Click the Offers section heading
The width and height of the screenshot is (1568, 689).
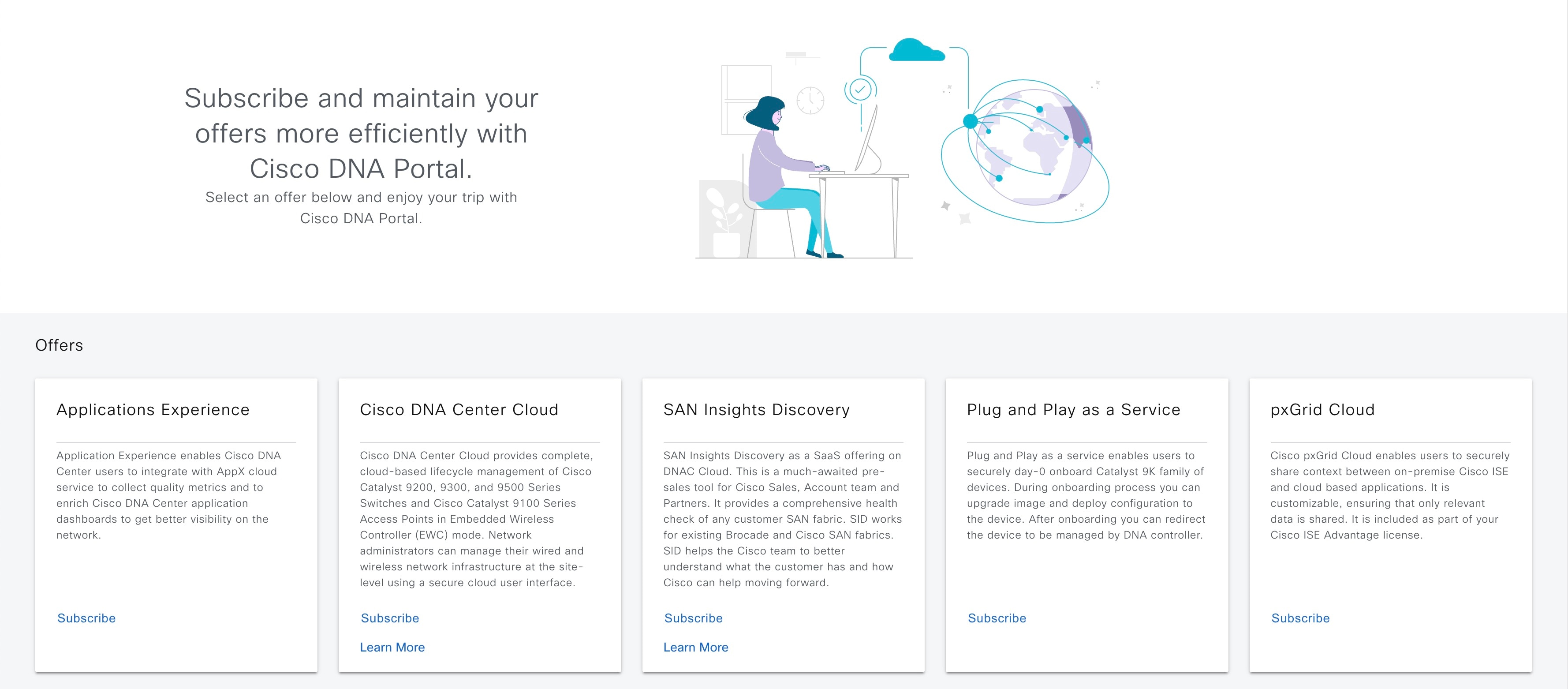point(59,345)
